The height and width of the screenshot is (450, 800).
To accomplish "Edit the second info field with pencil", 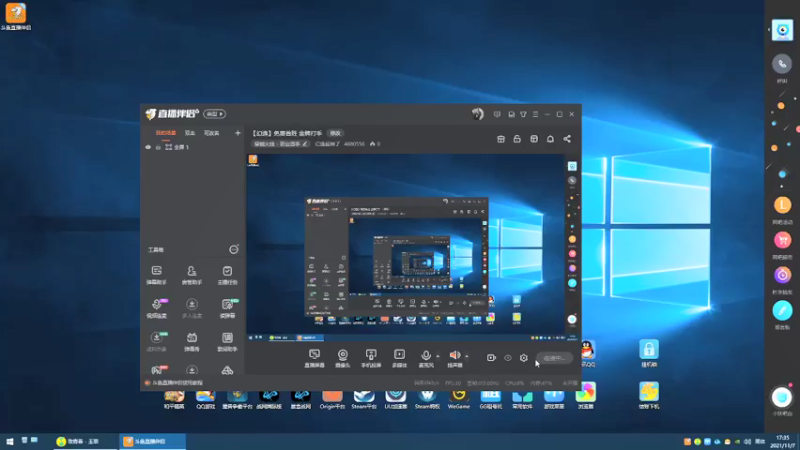I will click(327, 144).
